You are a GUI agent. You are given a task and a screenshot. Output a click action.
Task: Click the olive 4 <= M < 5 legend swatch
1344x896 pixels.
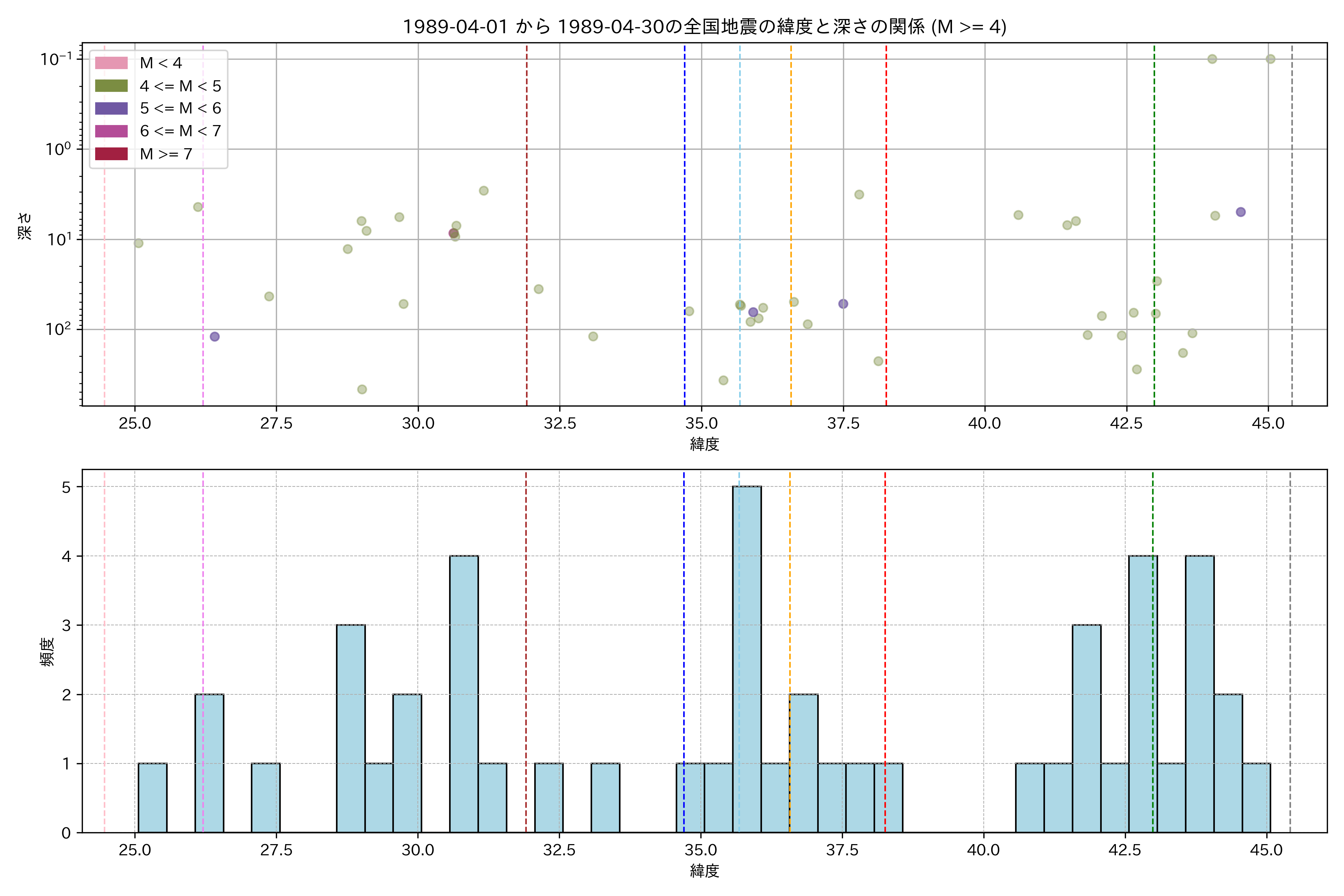point(111,86)
